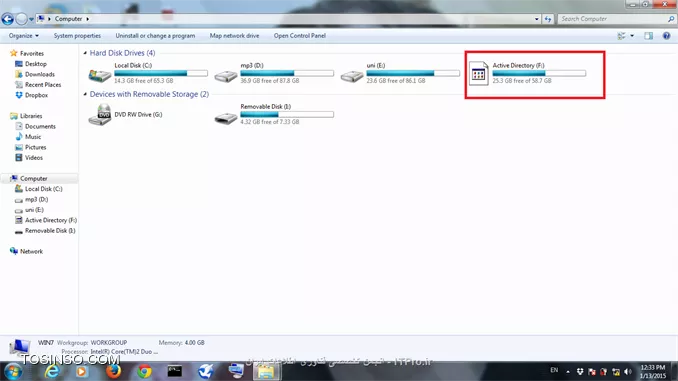Screen dimensions: 678x381
Task: Select Favorites in the navigation pane
Action: (x=32, y=53)
